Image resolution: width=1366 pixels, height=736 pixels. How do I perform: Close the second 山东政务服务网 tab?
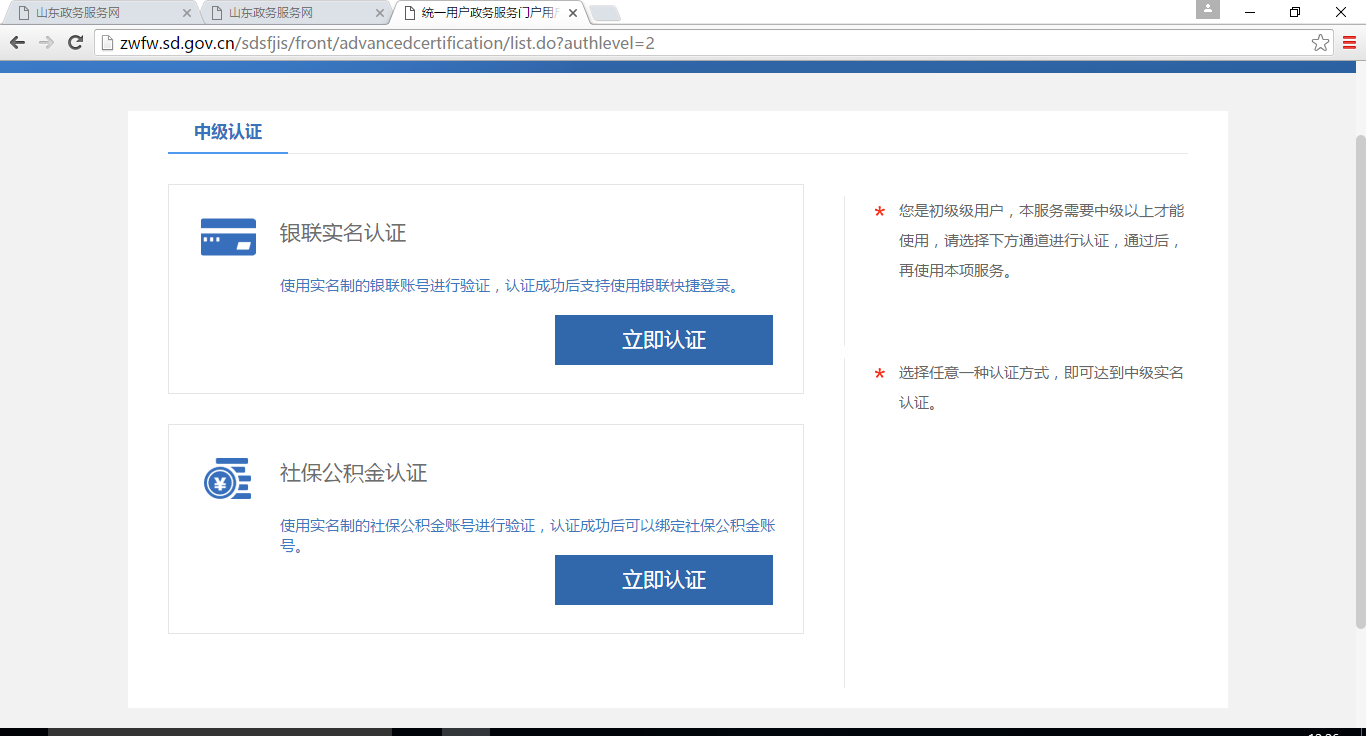pos(378,13)
